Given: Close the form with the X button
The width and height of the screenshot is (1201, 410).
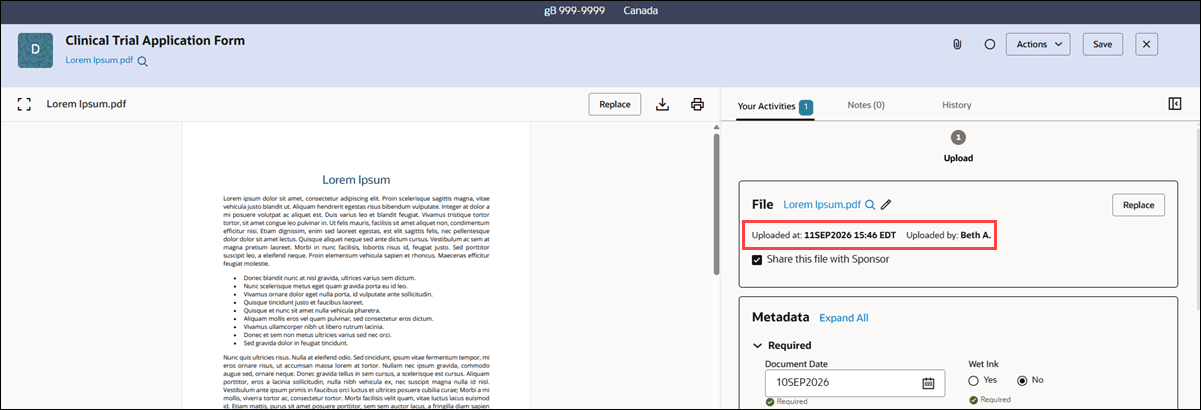Looking at the screenshot, I should pyautogui.click(x=1146, y=44).
